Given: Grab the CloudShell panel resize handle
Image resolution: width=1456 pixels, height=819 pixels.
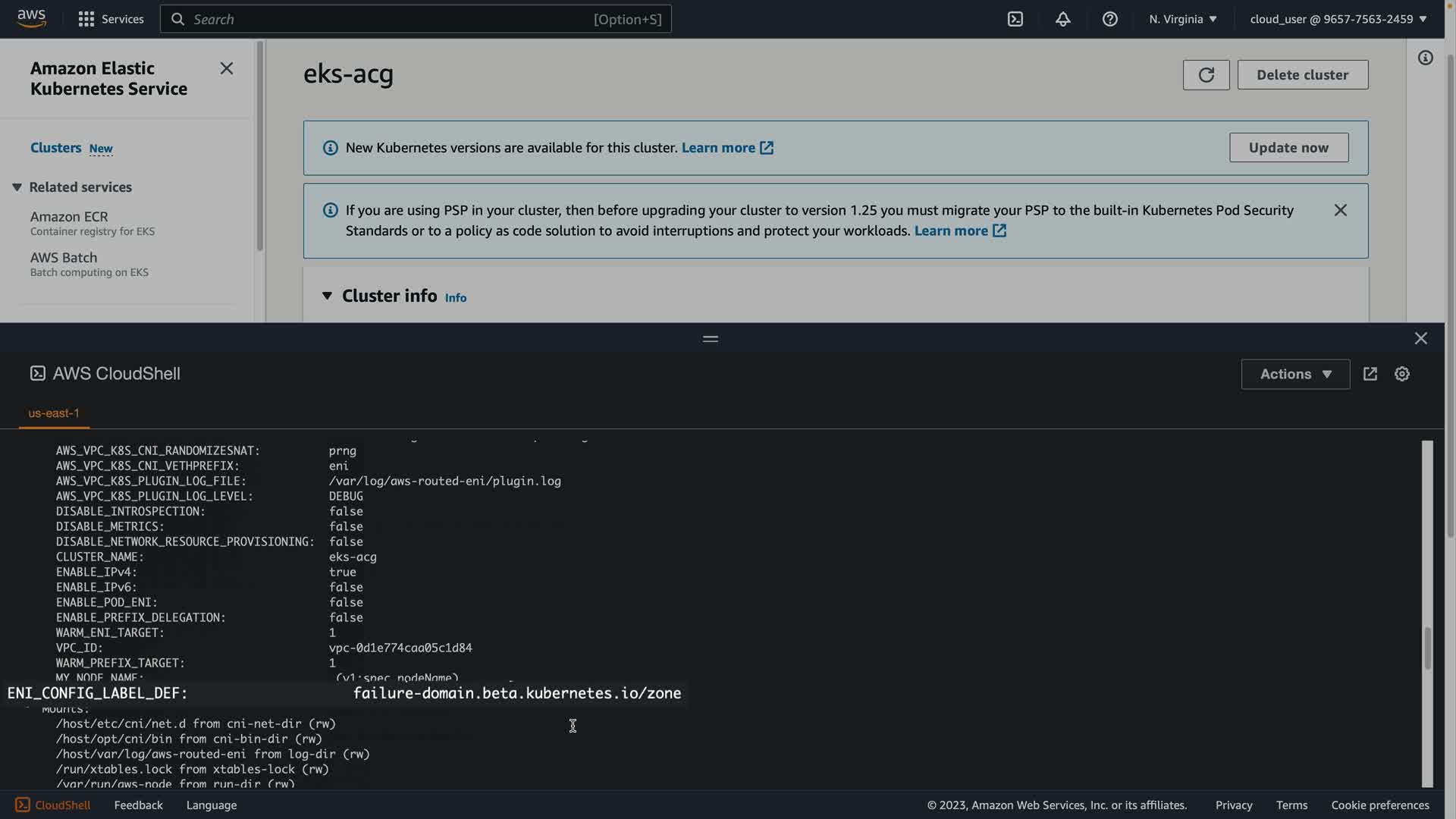Looking at the screenshot, I should 710,339.
